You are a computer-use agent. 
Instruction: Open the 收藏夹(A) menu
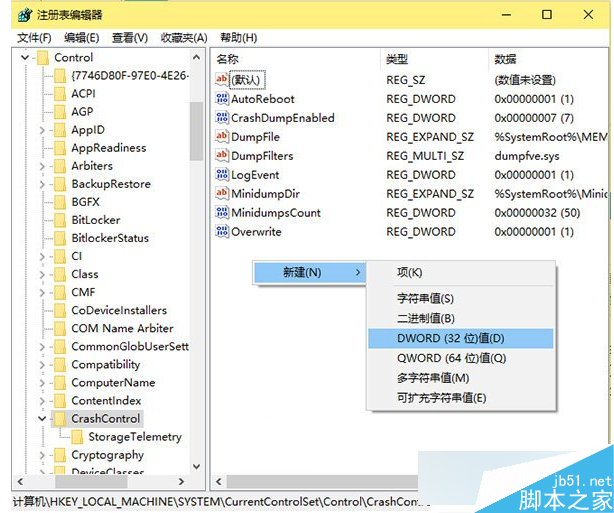tap(184, 38)
